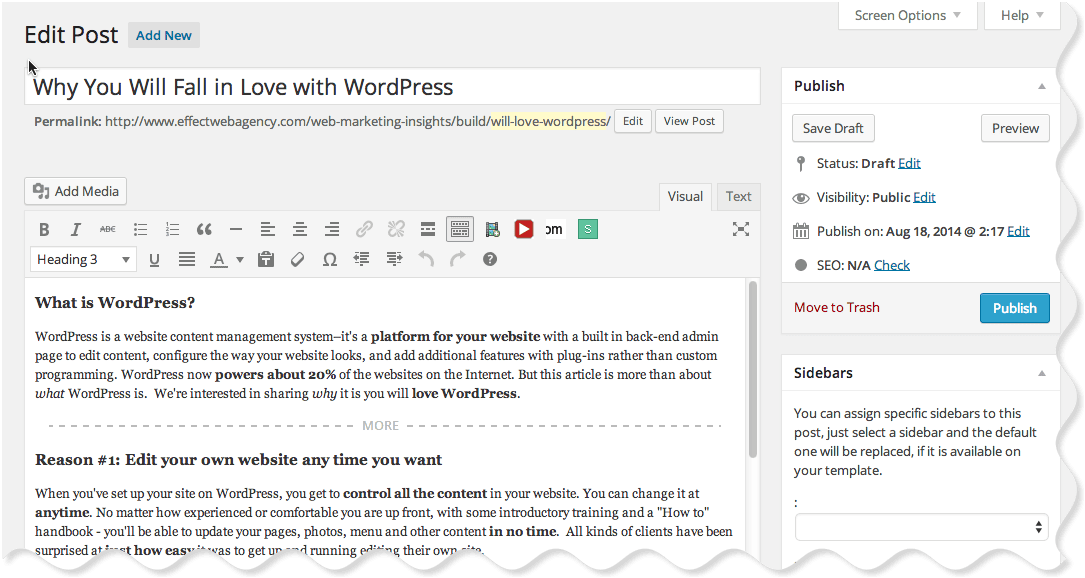Click the highlighted permalink slug 'will-love-wordpress'
This screenshot has width=1085, height=578.
click(549, 121)
